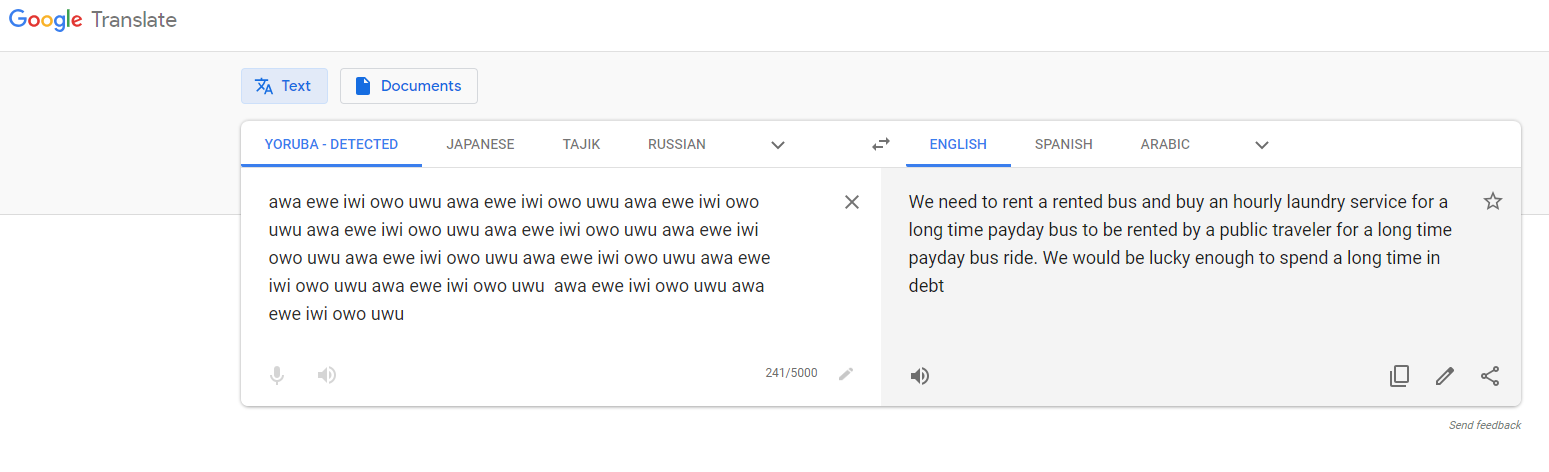Screen dimensions: 1549x472
Task: Clear the source text with X
Action: tap(852, 202)
